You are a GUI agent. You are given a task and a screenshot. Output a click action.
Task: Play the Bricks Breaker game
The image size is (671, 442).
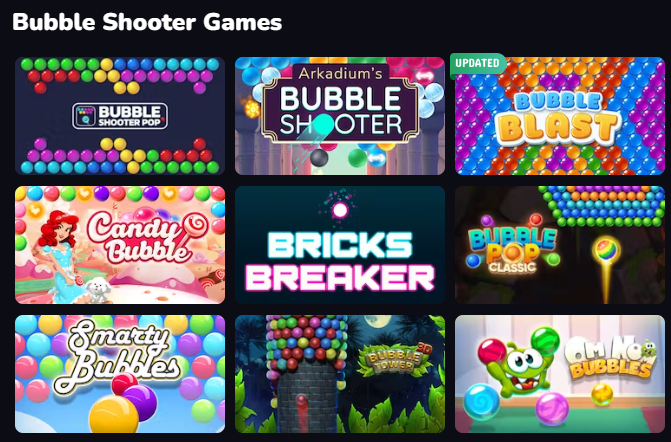point(340,245)
